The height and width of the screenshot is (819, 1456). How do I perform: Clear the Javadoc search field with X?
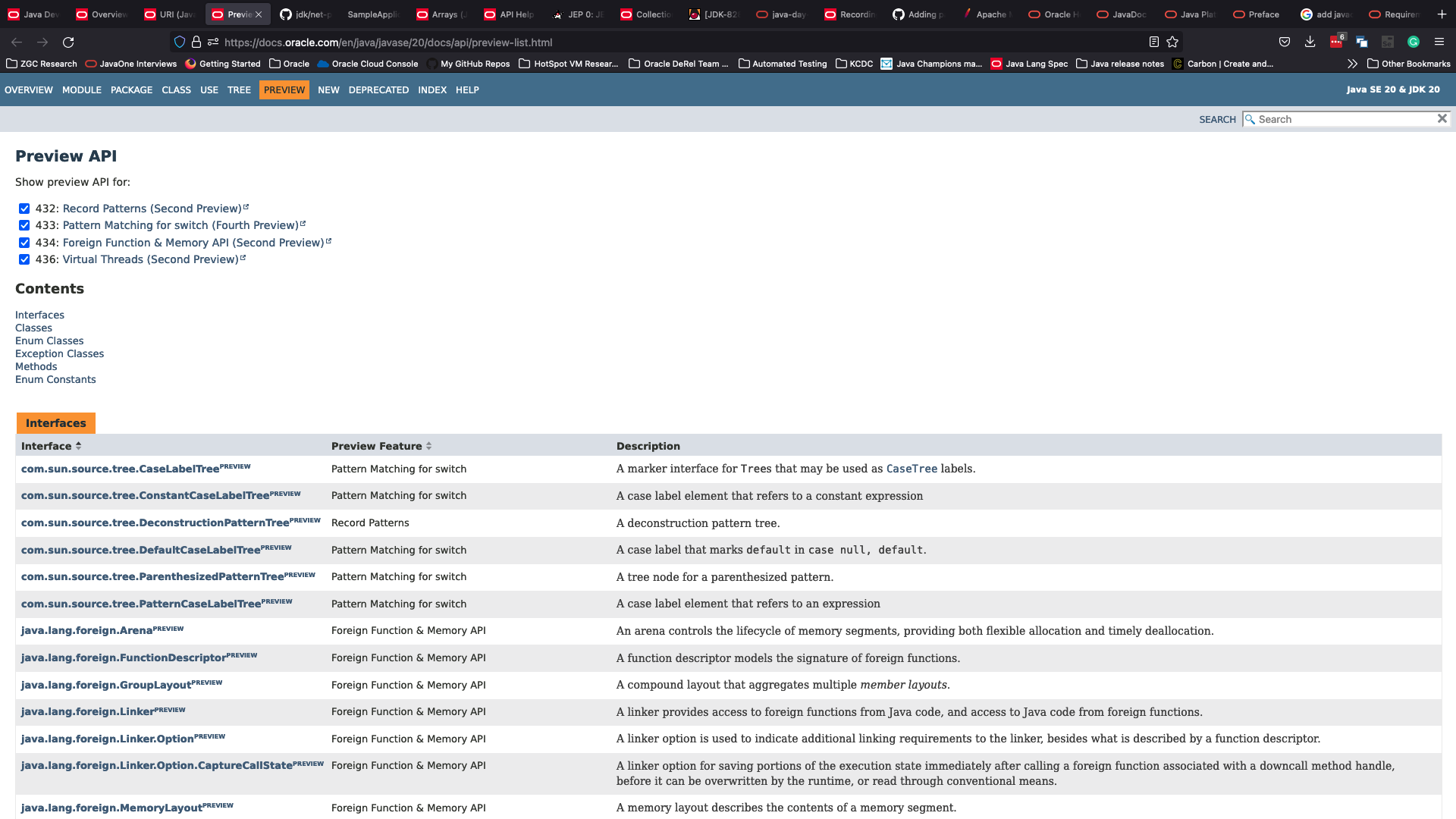[x=1442, y=119]
